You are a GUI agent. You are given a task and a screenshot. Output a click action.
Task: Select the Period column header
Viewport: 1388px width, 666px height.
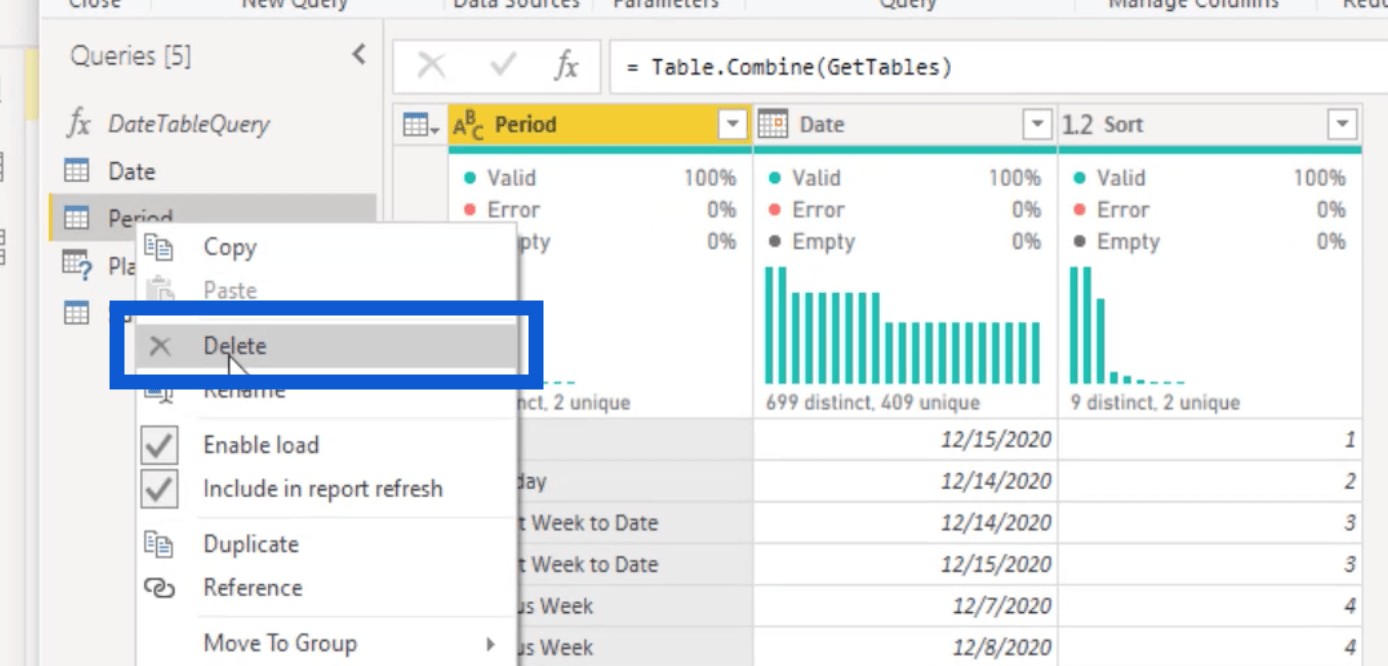600,125
